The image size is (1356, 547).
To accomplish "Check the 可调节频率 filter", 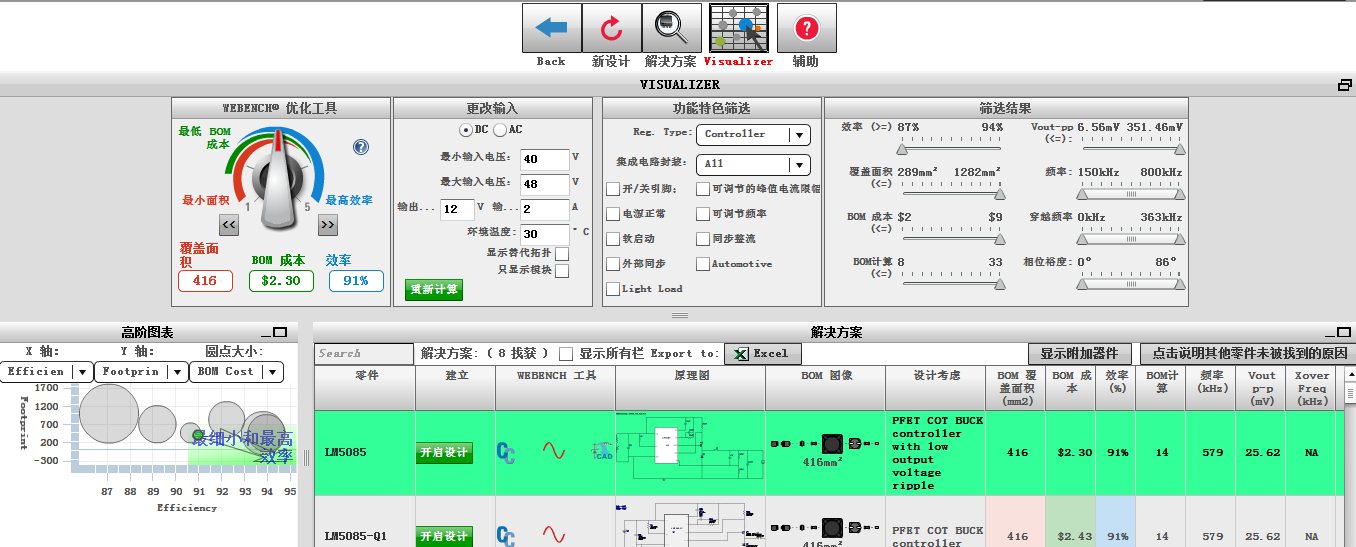I will click(x=703, y=213).
